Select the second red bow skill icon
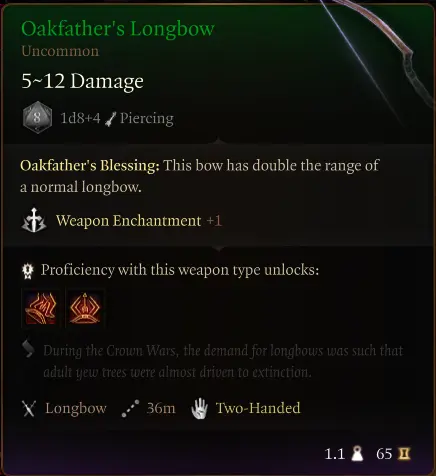The height and width of the screenshot is (476, 436). click(85, 308)
